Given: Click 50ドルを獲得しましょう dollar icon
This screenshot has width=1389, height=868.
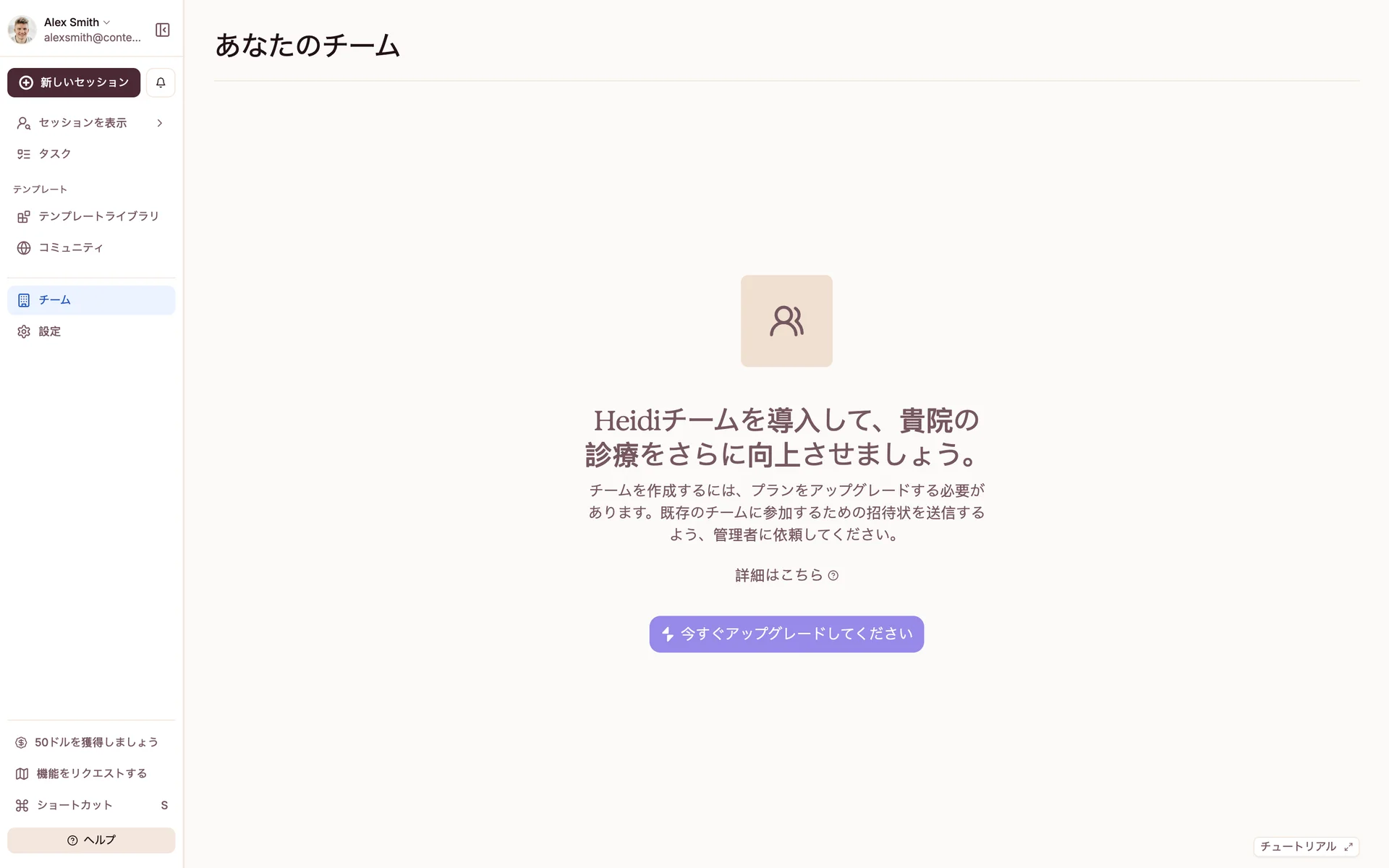Looking at the screenshot, I should pos(21,742).
